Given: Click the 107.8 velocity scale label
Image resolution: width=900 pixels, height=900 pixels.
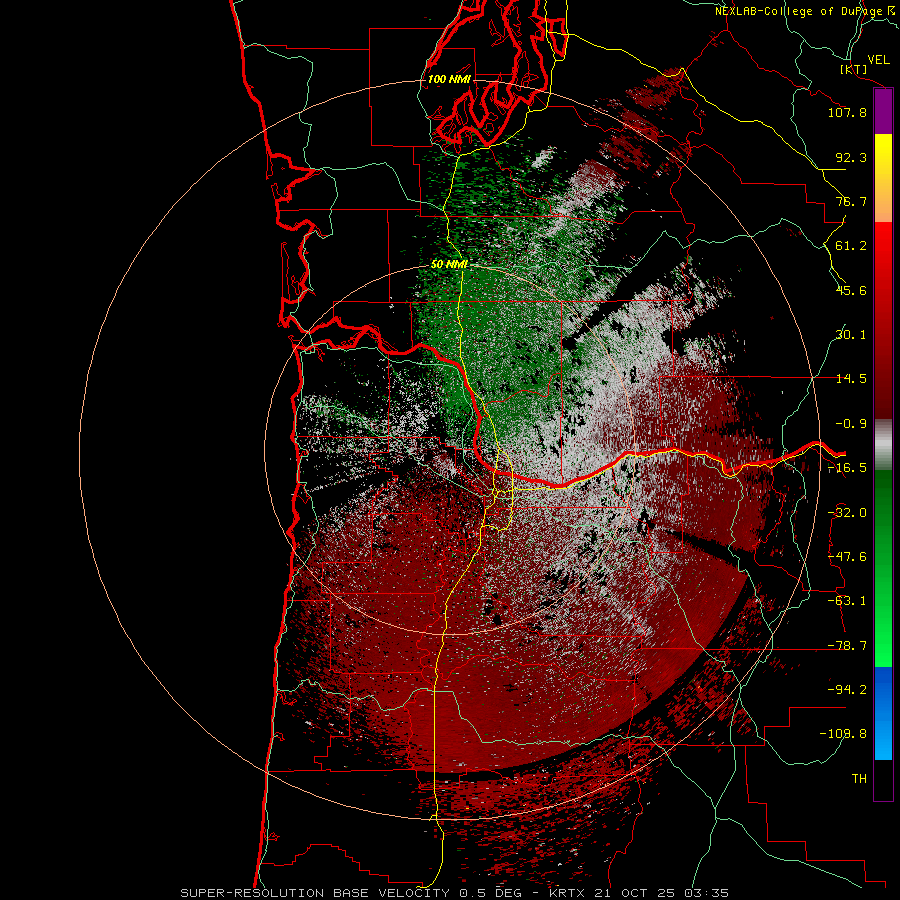Looking at the screenshot, I should [847, 112].
